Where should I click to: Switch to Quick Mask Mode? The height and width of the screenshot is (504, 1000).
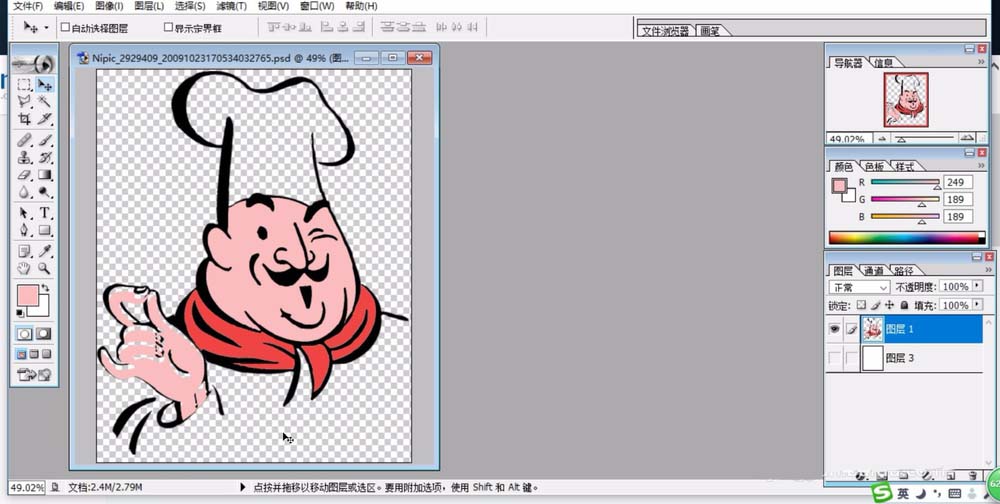pyautogui.click(x=43, y=334)
